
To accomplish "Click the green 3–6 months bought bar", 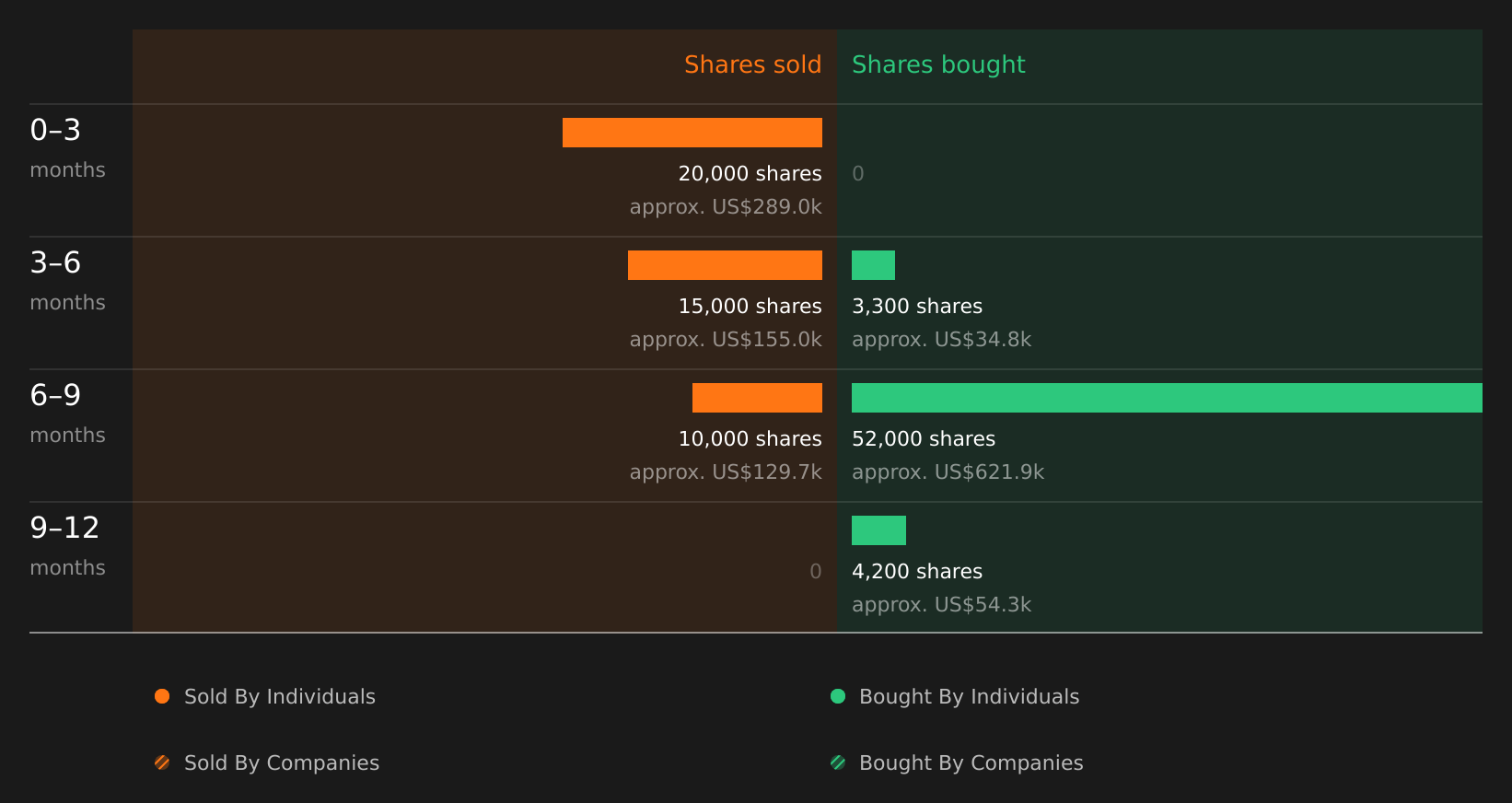I will coord(873,265).
